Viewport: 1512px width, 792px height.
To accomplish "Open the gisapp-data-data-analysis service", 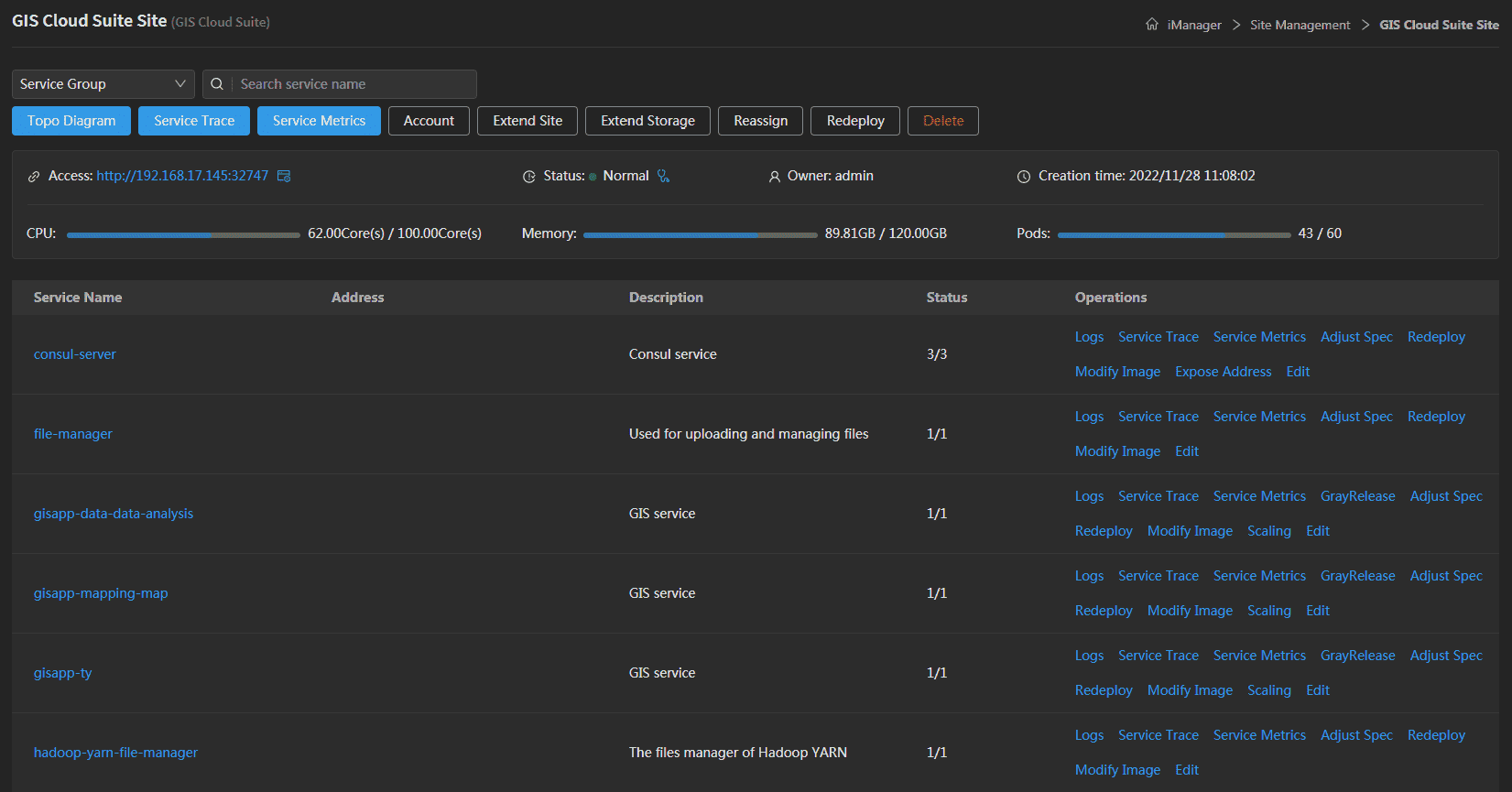I will click(x=114, y=514).
